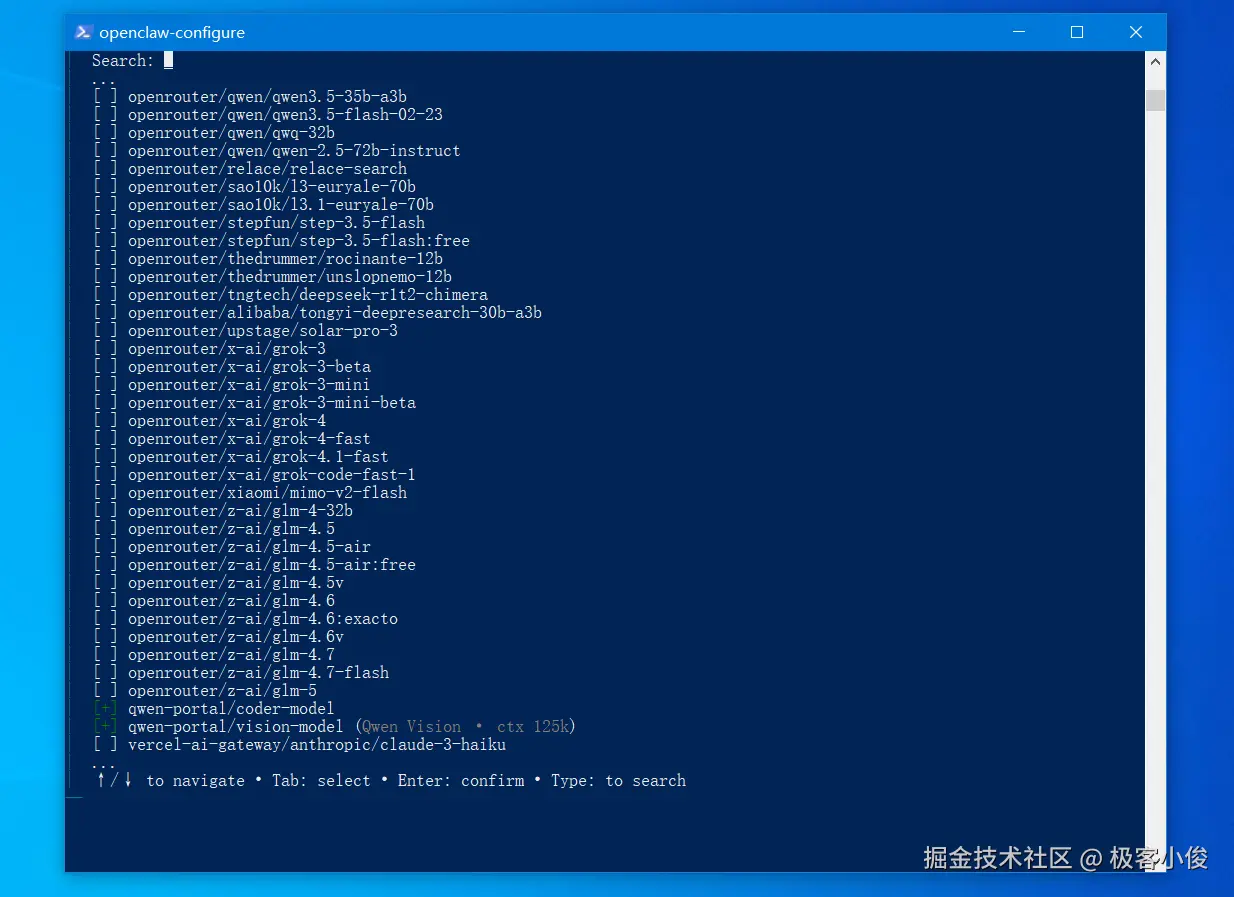Select text openrouter/thedrummer/unslopnemo-12b
Screen dimensions: 1234x897
click(x=290, y=277)
